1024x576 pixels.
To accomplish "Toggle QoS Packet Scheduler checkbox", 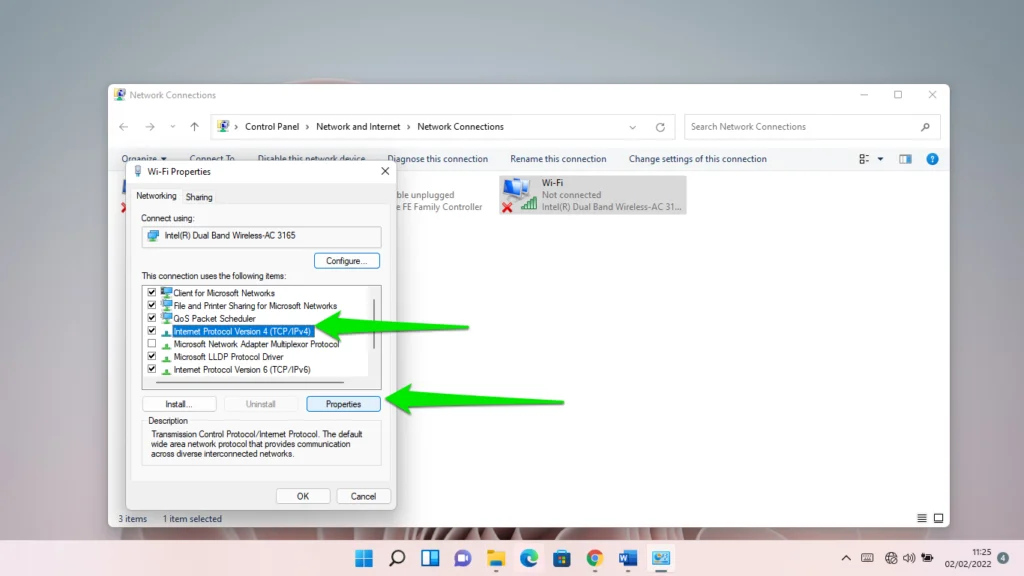I will click(x=152, y=318).
